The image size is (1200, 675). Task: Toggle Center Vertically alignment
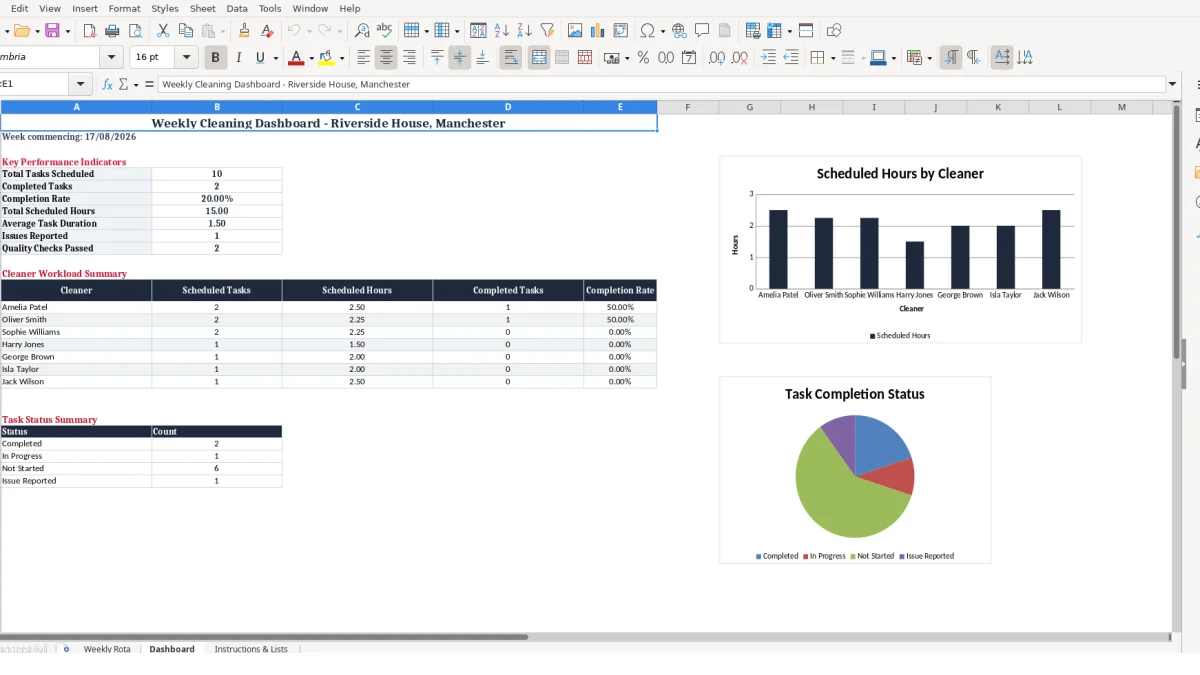[x=460, y=58]
